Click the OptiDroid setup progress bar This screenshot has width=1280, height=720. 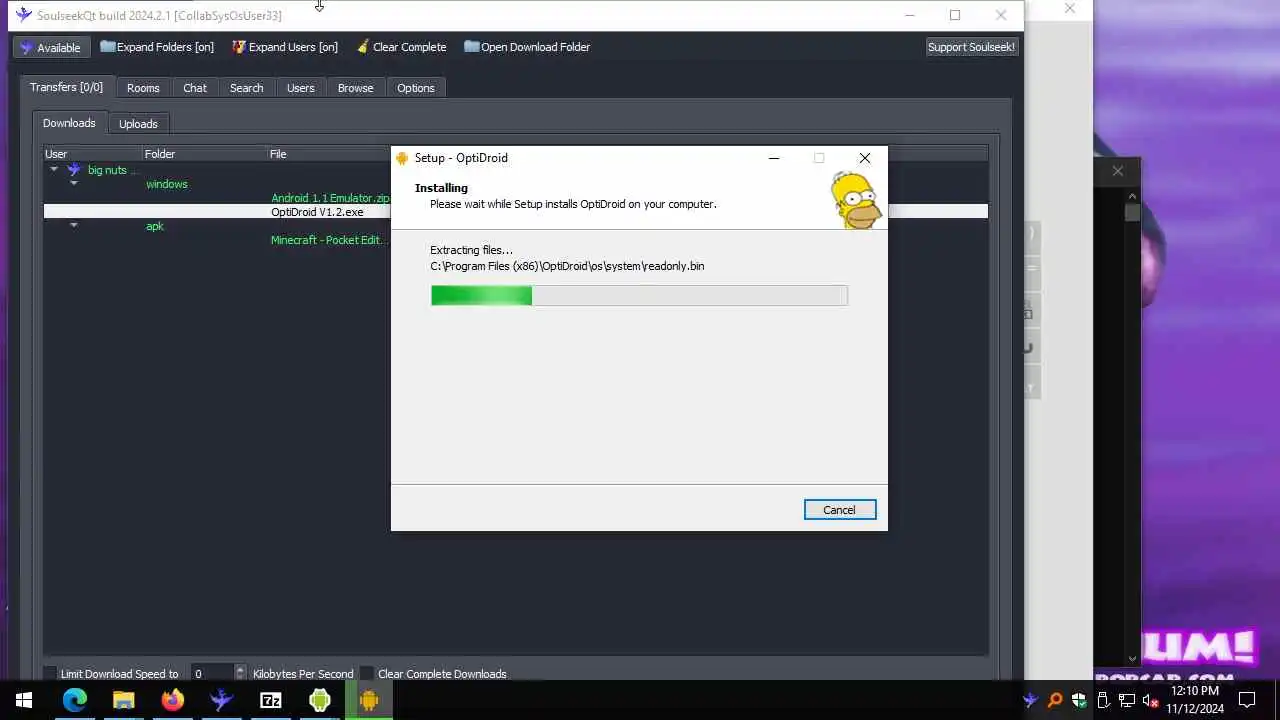click(639, 295)
